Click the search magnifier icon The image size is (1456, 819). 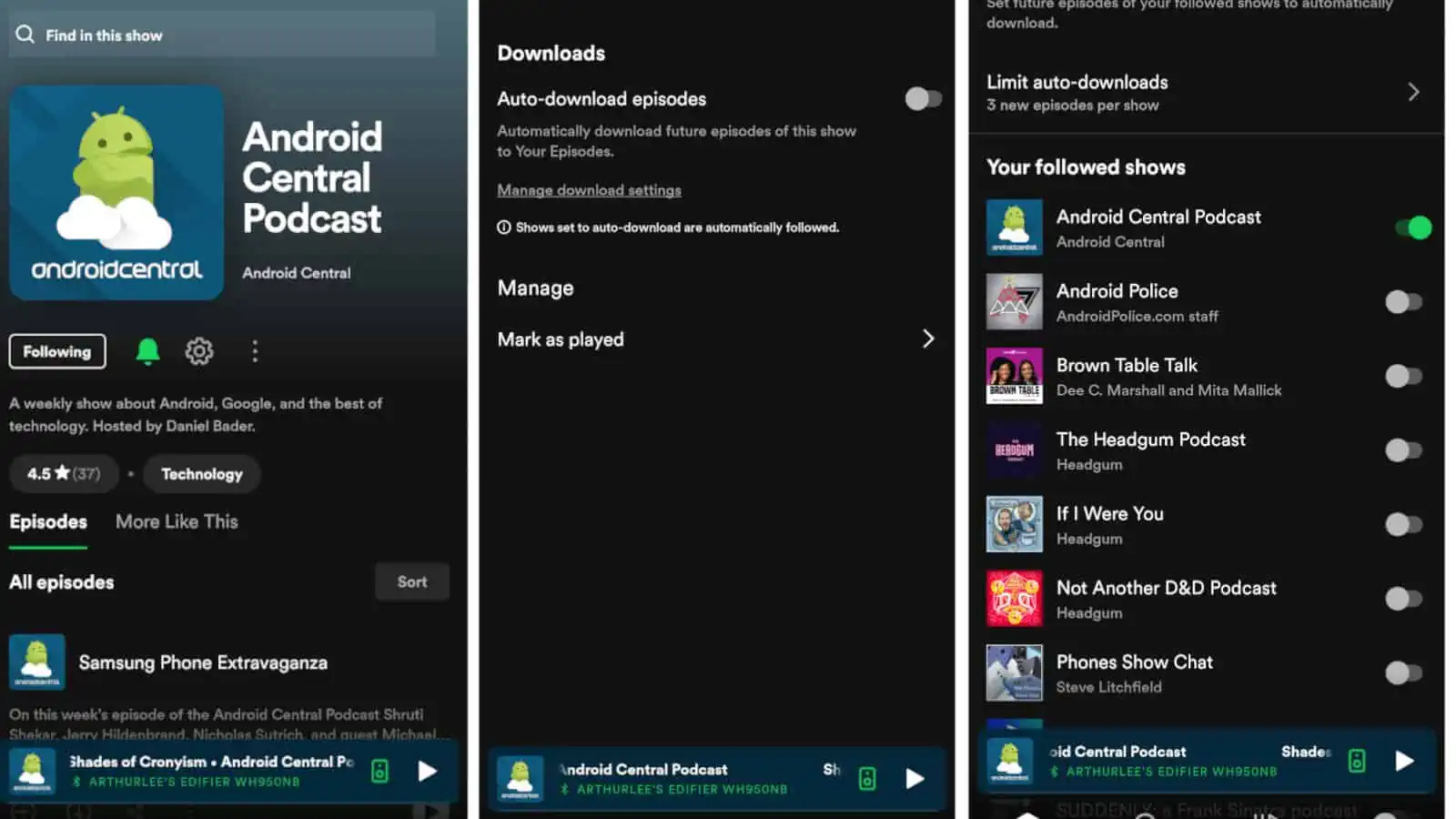pyautogui.click(x=25, y=35)
